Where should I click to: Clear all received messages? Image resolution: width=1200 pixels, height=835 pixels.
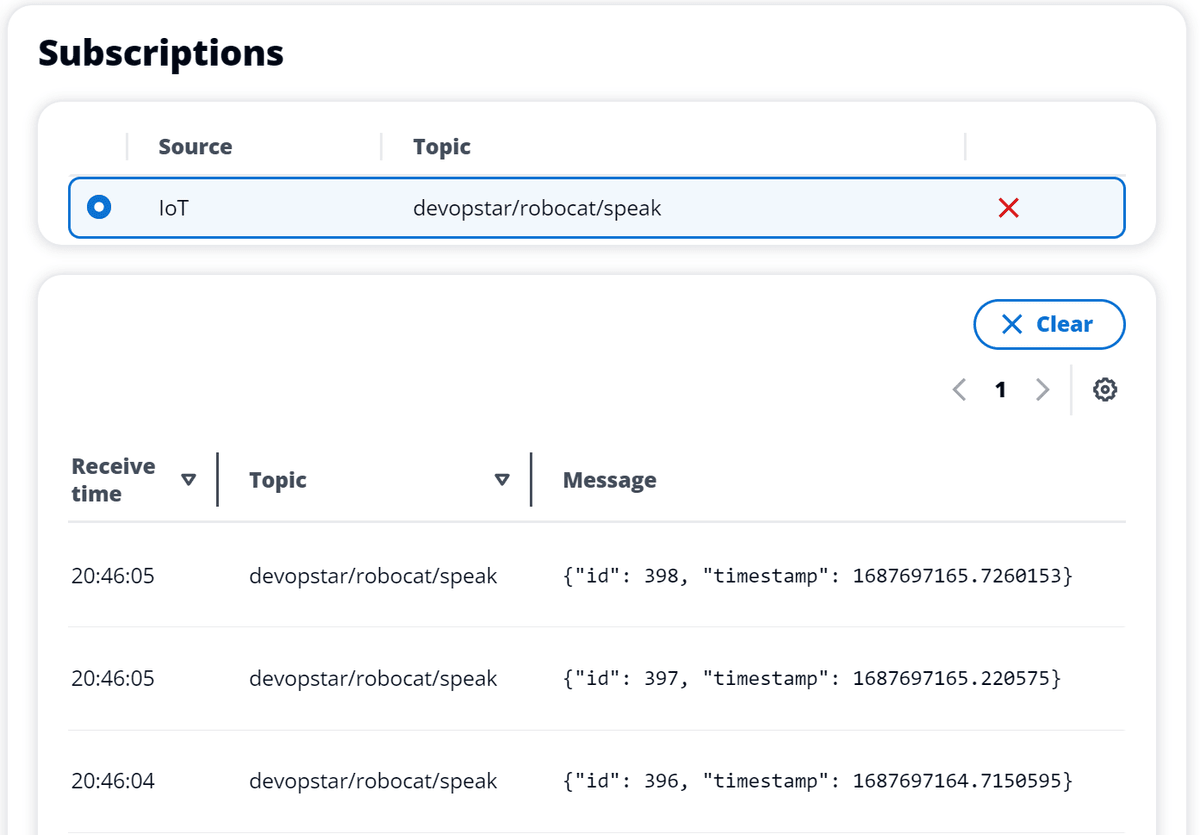click(x=1049, y=324)
